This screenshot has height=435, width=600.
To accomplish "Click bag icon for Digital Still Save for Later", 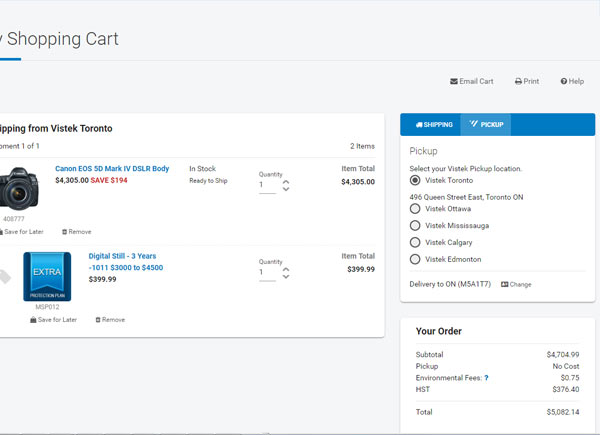I will click(x=33, y=319).
